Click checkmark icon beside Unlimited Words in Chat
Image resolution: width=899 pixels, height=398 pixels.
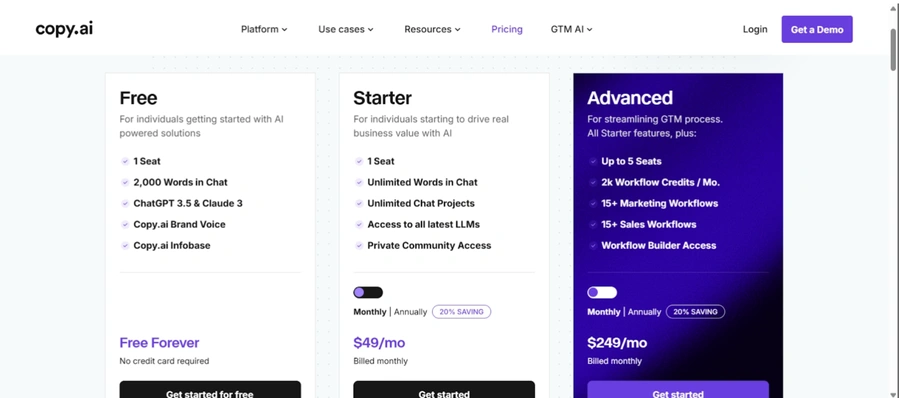point(359,182)
